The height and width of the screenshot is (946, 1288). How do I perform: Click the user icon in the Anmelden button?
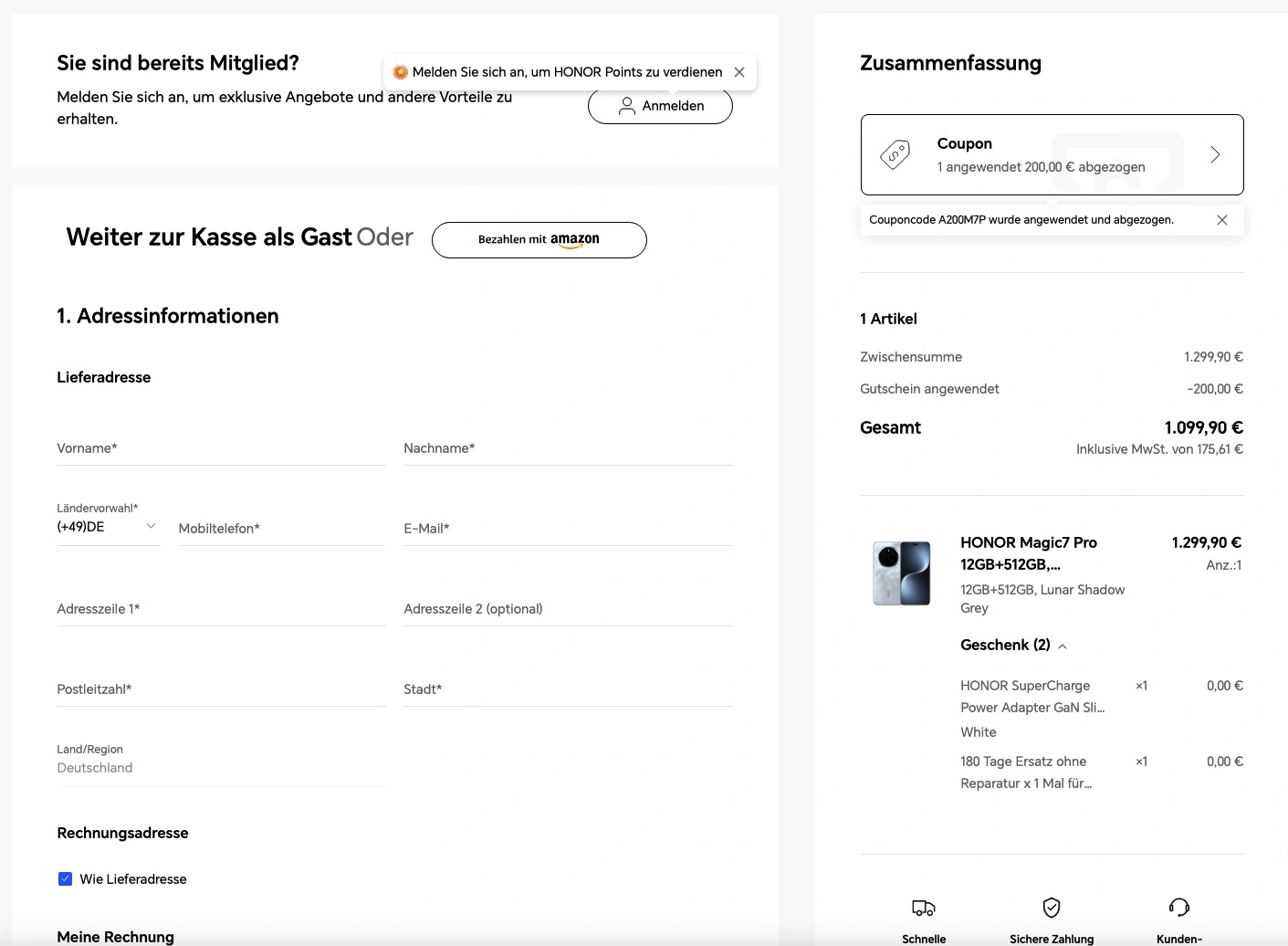pos(627,106)
